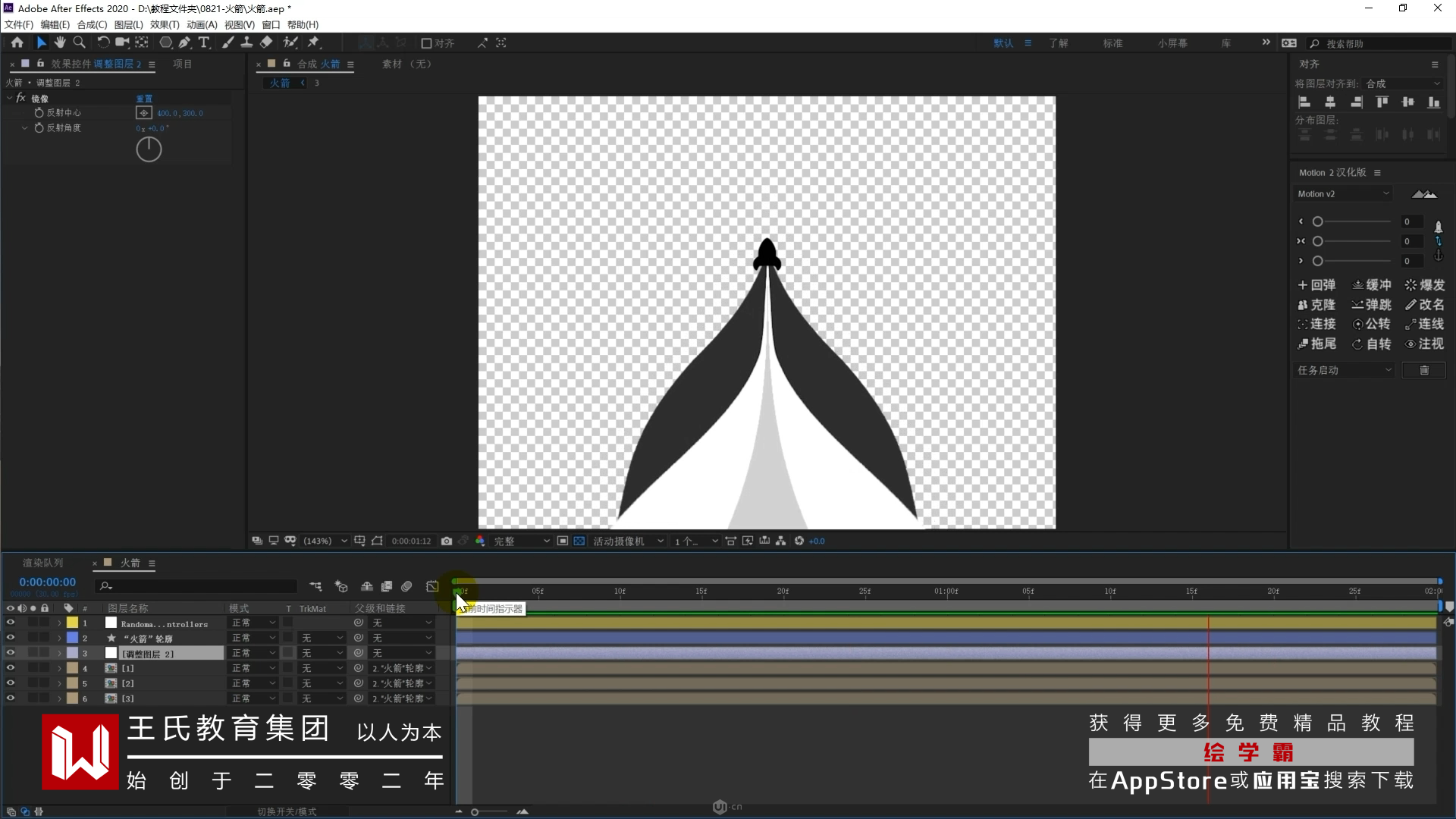Select the Puppet Pin tool
The height and width of the screenshot is (819, 1456).
click(313, 42)
